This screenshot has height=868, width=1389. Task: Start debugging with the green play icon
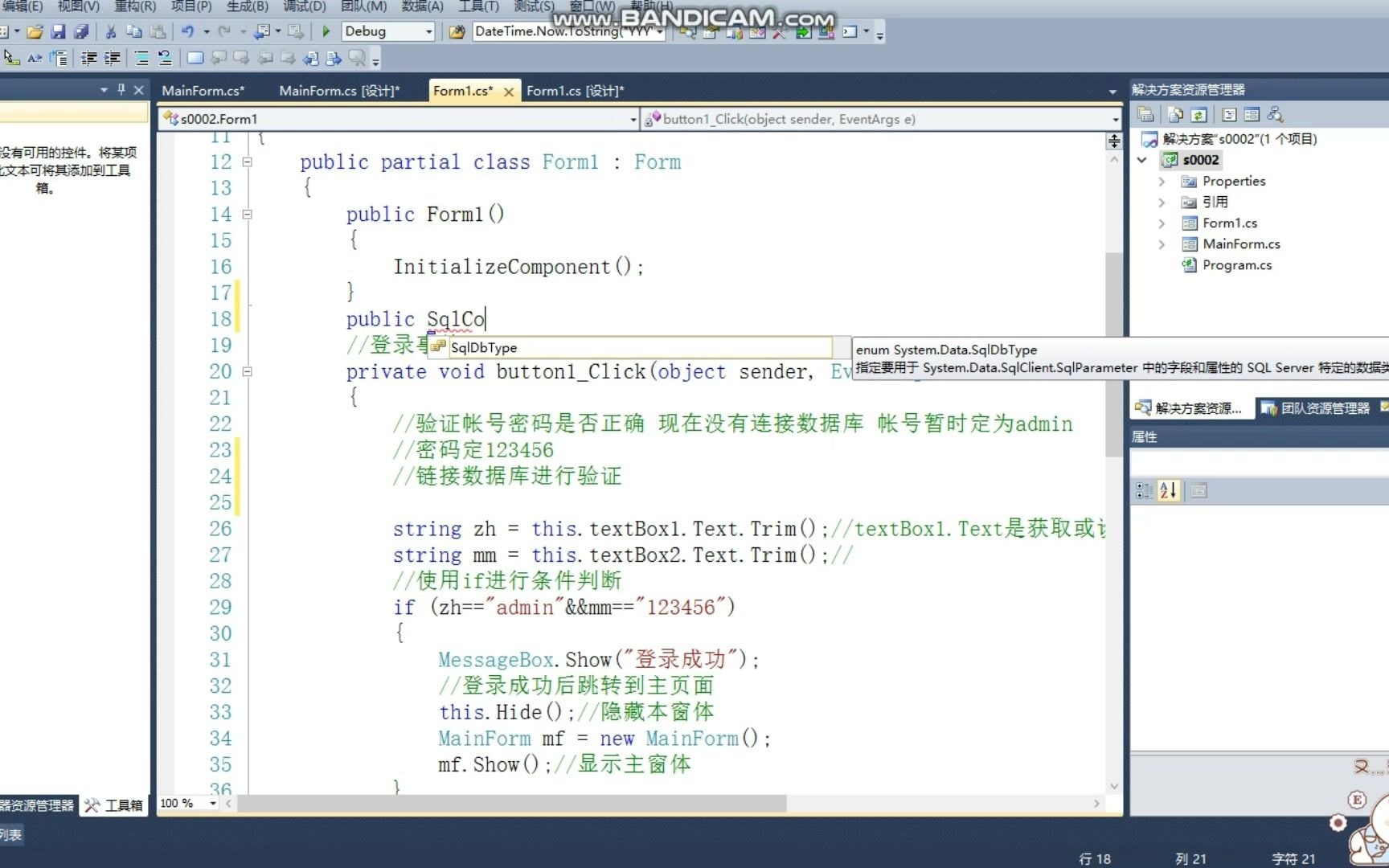326,32
